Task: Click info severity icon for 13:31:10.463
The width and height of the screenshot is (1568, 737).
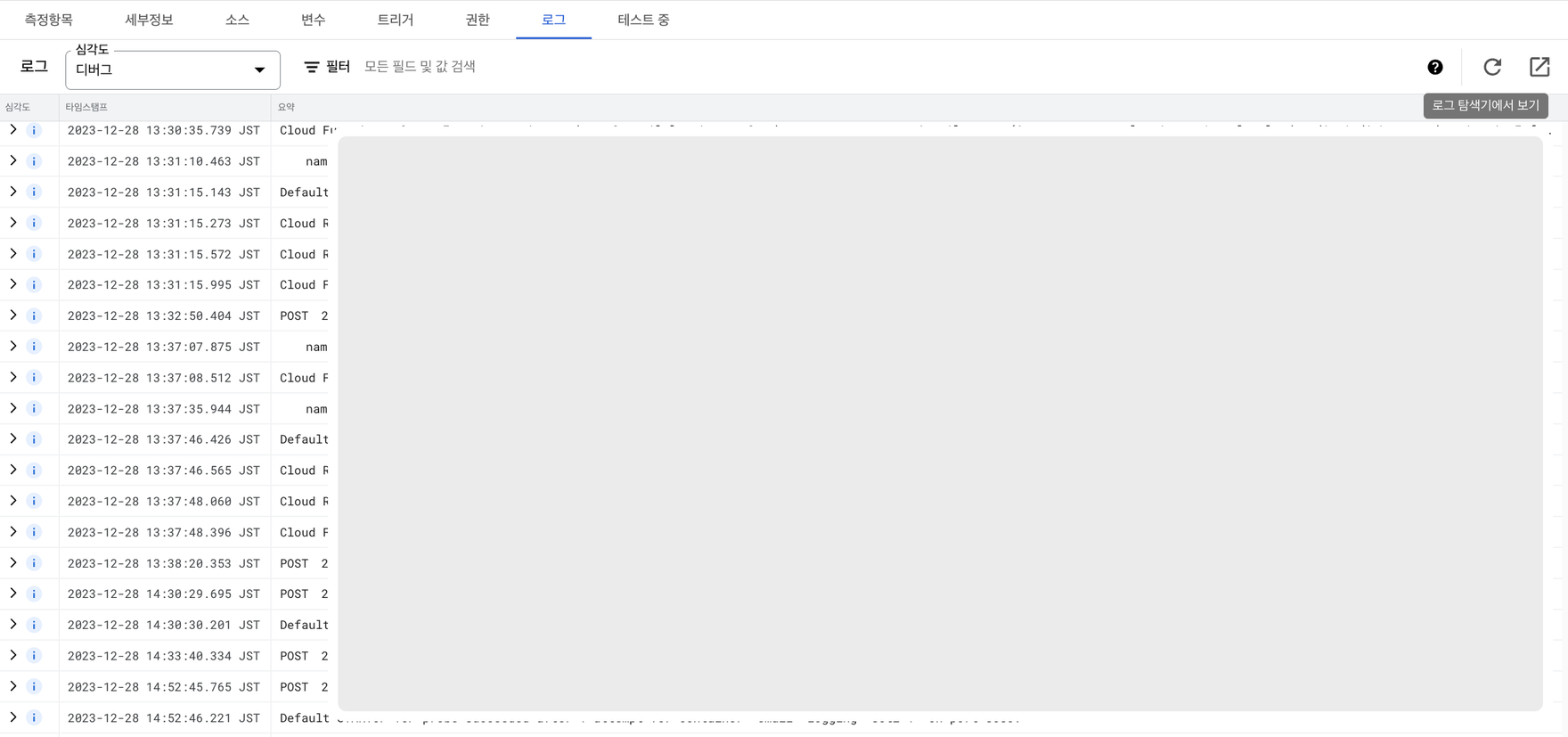Action: pyautogui.click(x=34, y=161)
